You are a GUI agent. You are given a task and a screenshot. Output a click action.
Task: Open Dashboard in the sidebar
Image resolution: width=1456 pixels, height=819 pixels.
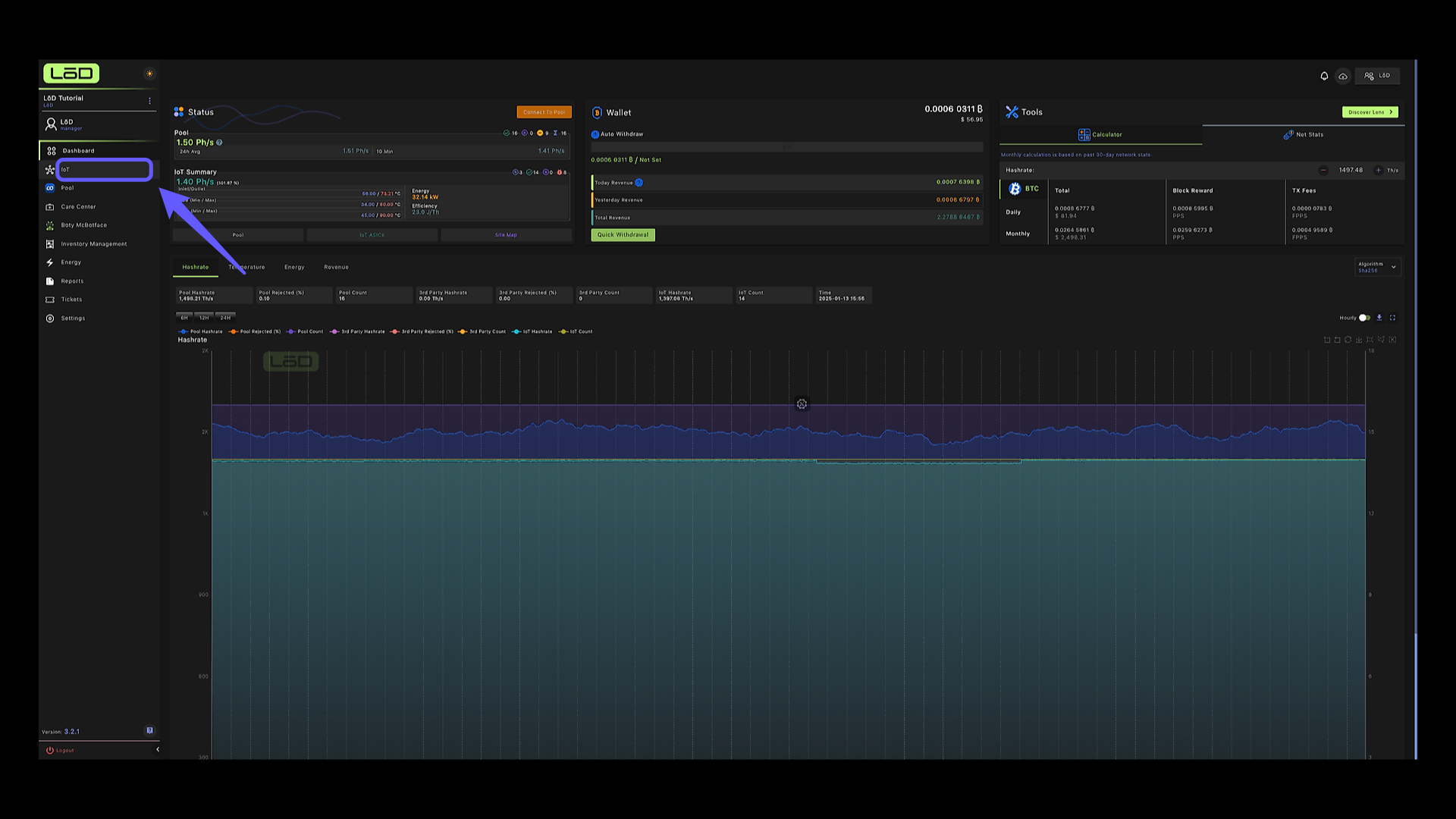99,151
